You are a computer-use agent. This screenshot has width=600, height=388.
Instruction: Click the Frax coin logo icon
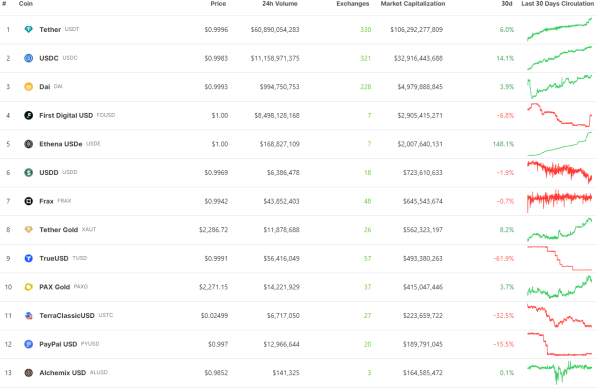tap(28, 201)
